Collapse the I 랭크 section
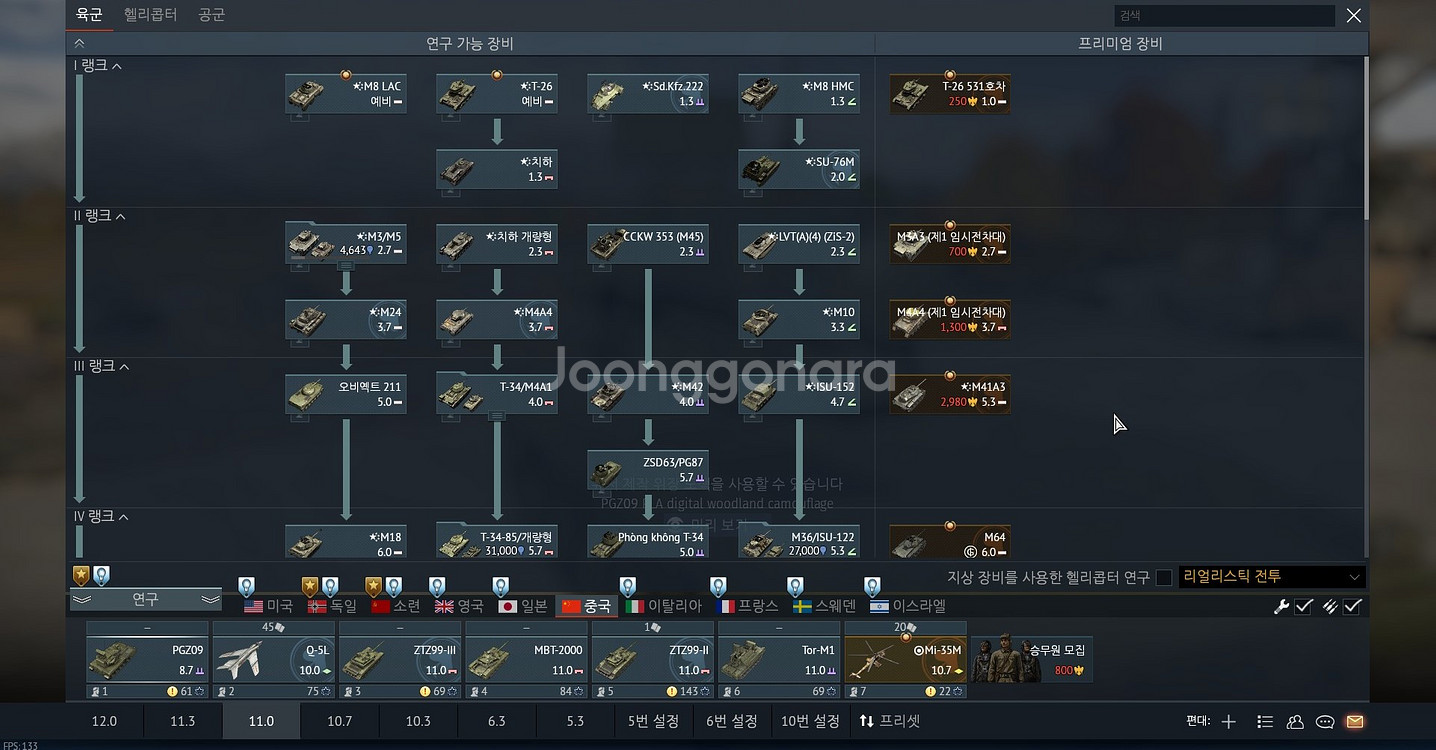 click(x=117, y=66)
